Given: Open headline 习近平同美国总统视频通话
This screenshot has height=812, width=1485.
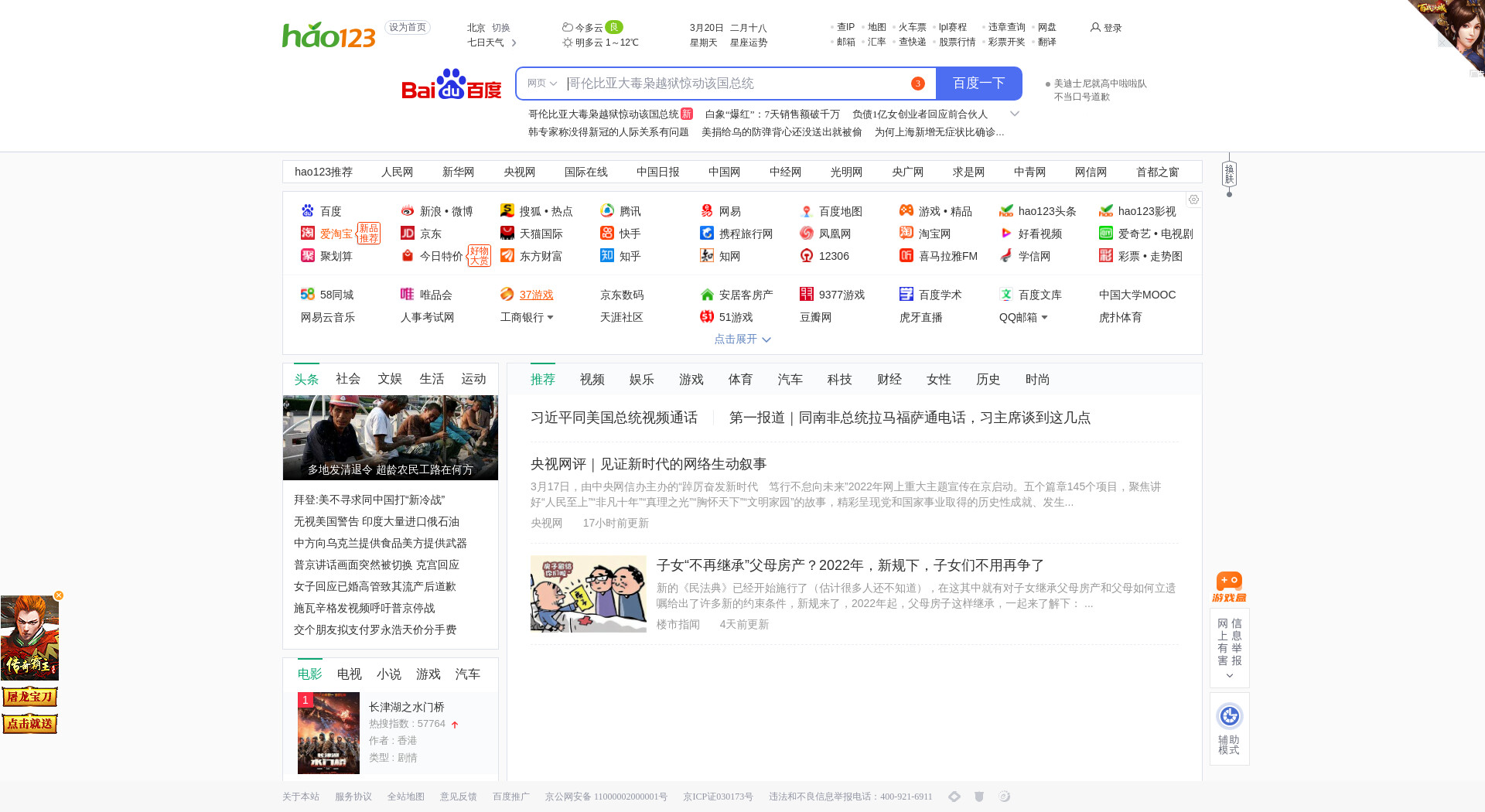Looking at the screenshot, I should (x=614, y=418).
